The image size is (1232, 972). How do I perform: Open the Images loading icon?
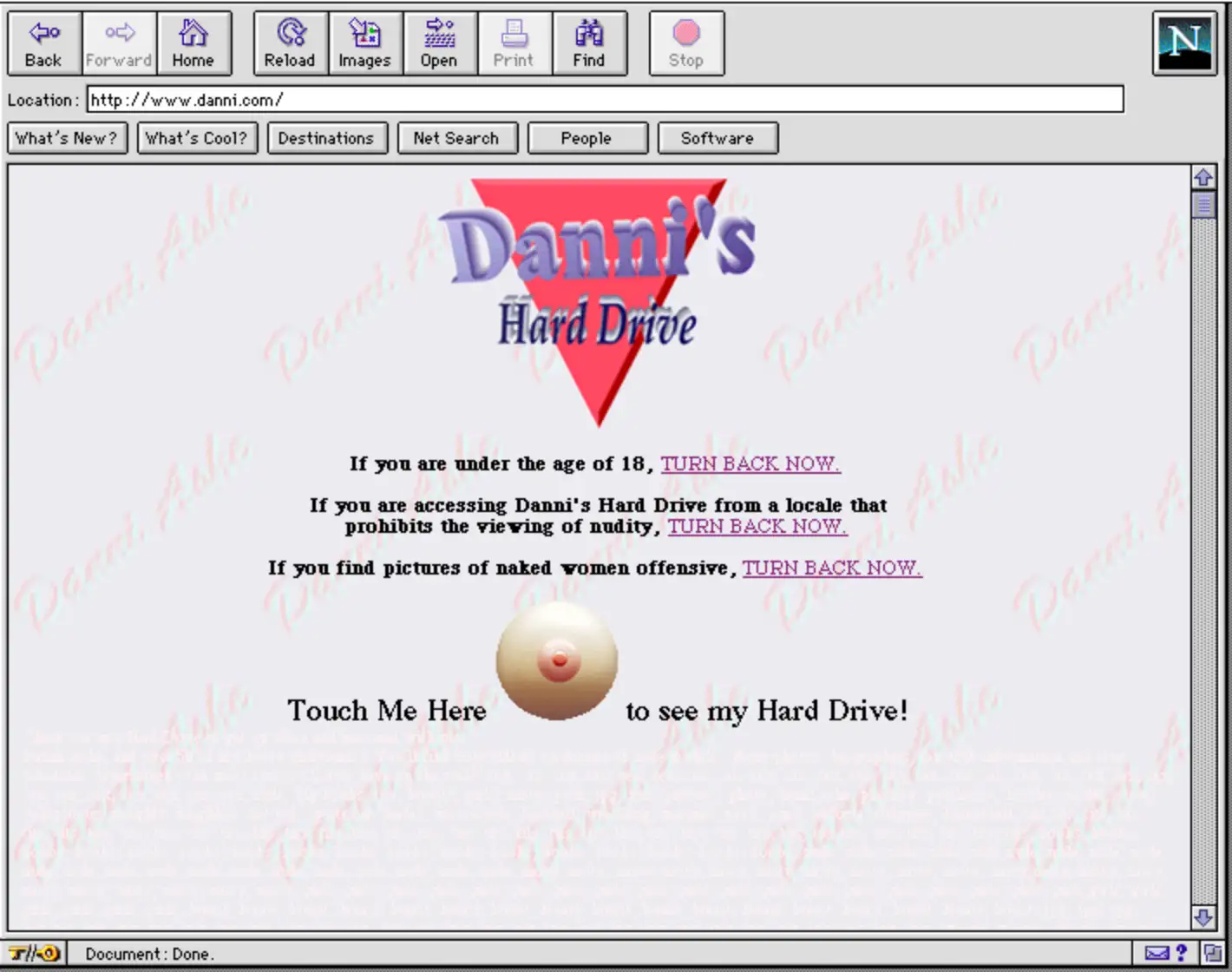pyautogui.click(x=364, y=42)
